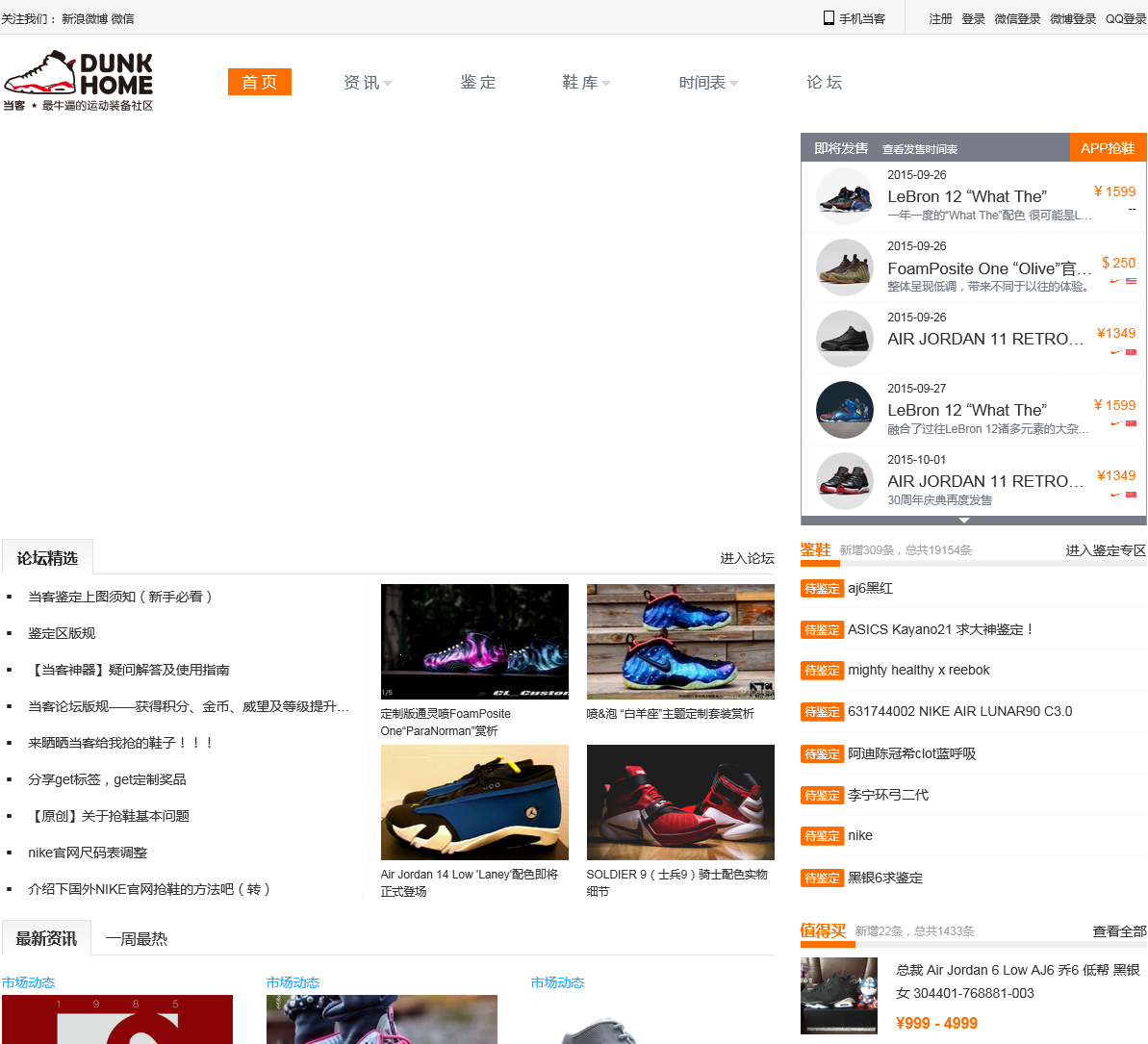Open thumbnail of 喷&泡 白羊座 custom Foamposite
1148x1044 pixels.
680,642
